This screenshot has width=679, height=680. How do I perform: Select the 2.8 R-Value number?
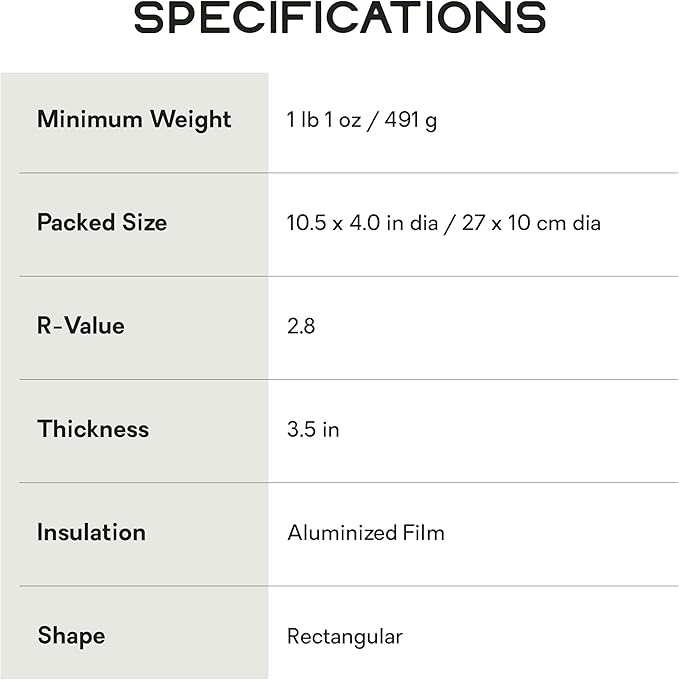point(301,326)
